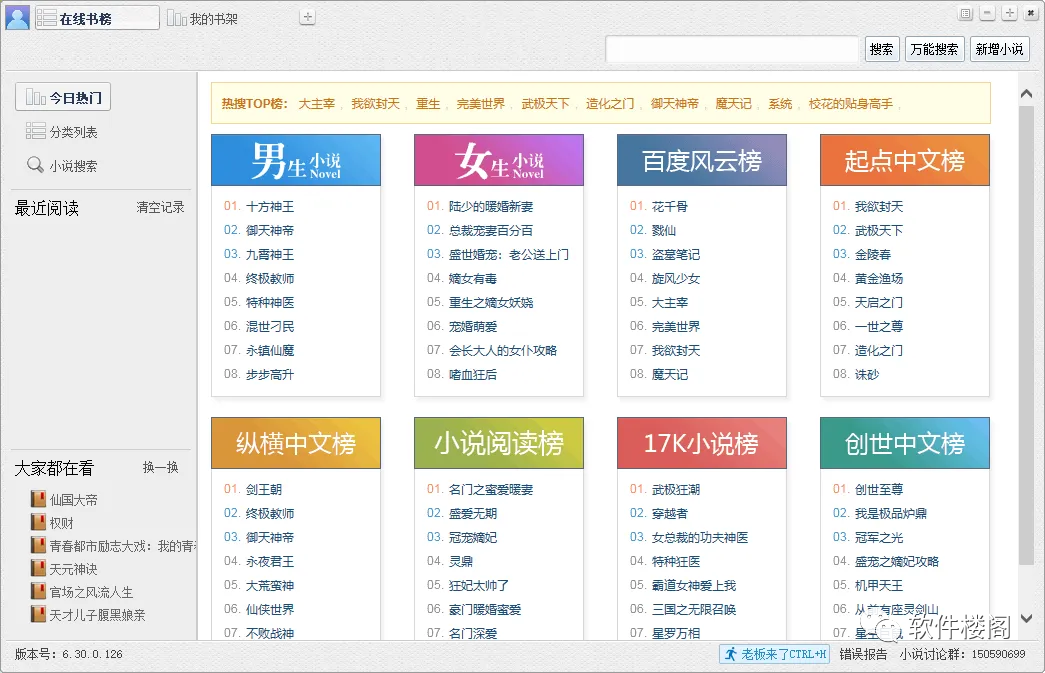Open the 创世中文榜 banner
This screenshot has height=673, width=1045.
pos(904,443)
